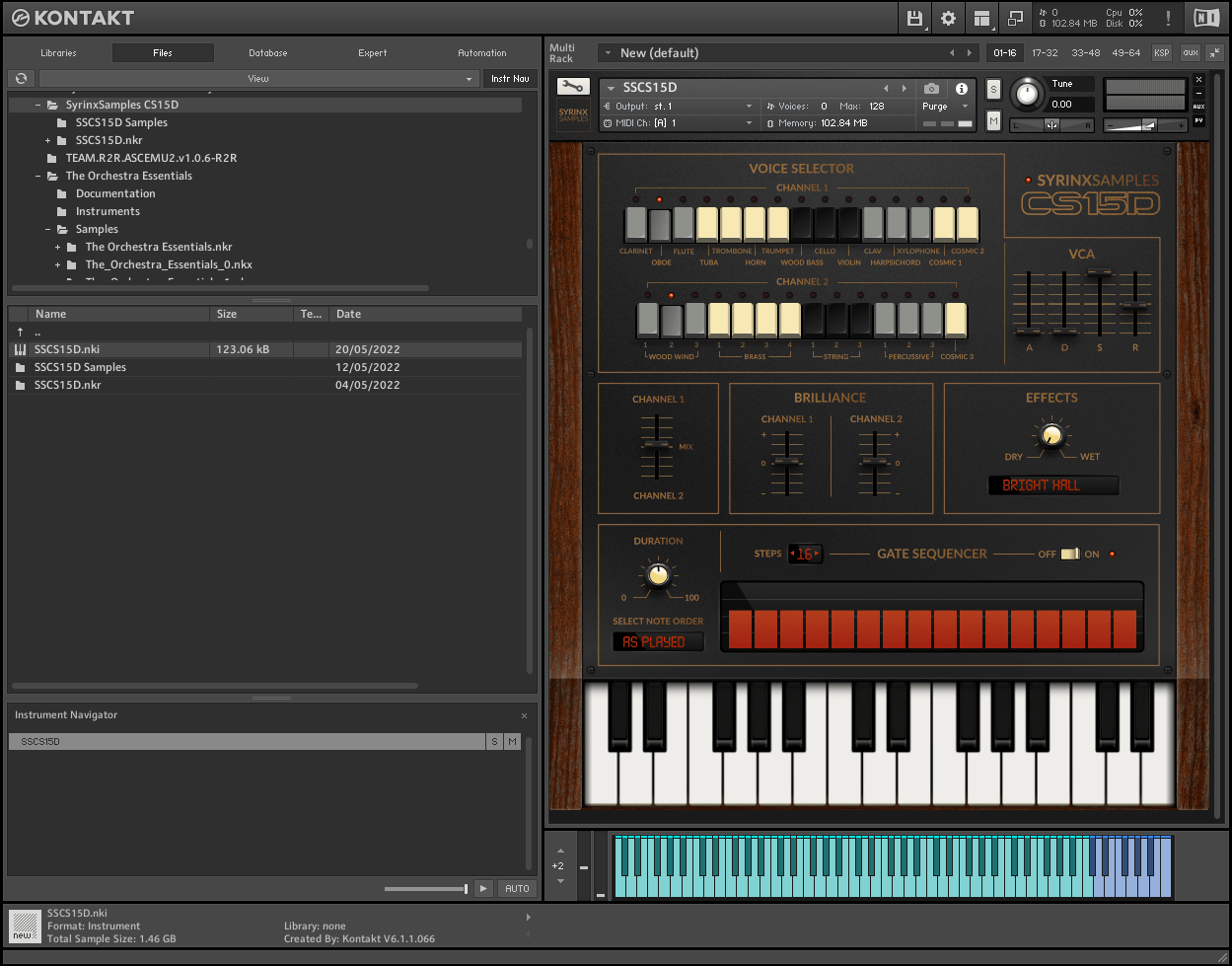The width and height of the screenshot is (1232, 966).
Task: Toggle the aux button in rack header
Action: 1190,53
